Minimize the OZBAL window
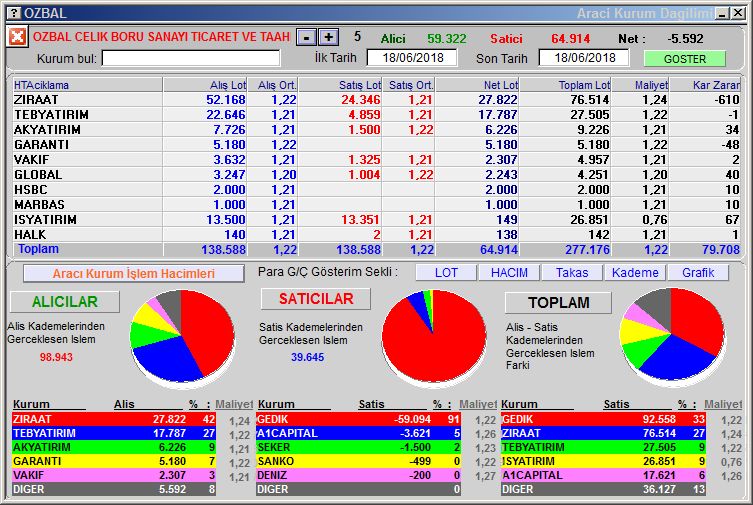The width and height of the screenshot is (753, 505). tap(722, 13)
